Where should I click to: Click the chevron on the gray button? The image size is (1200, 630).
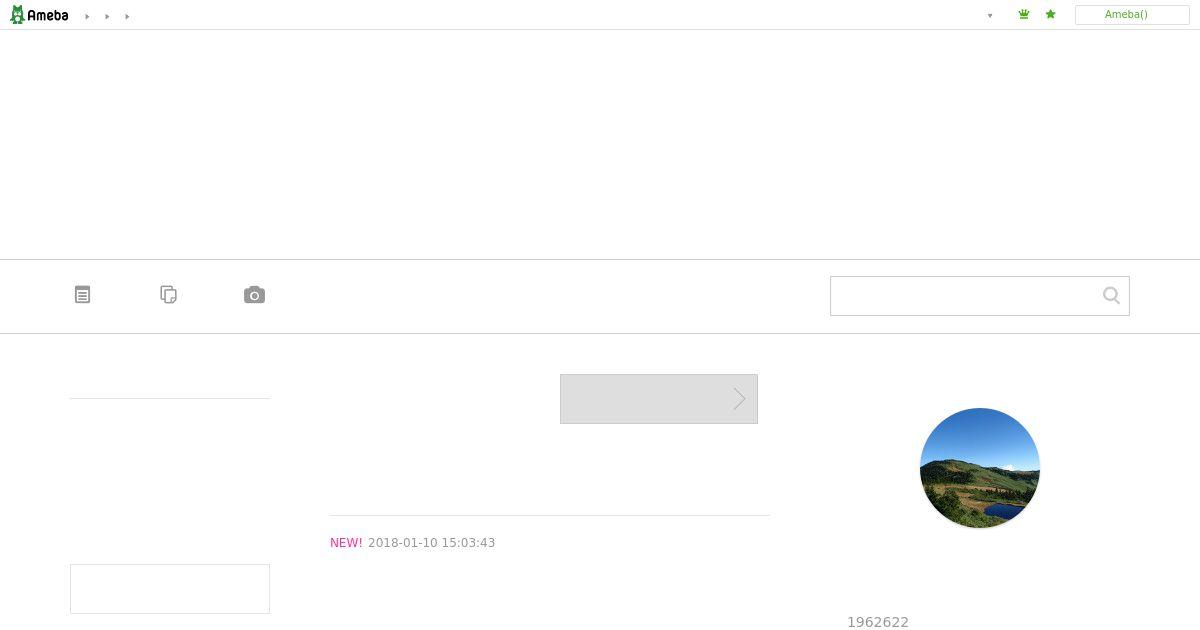(739, 399)
